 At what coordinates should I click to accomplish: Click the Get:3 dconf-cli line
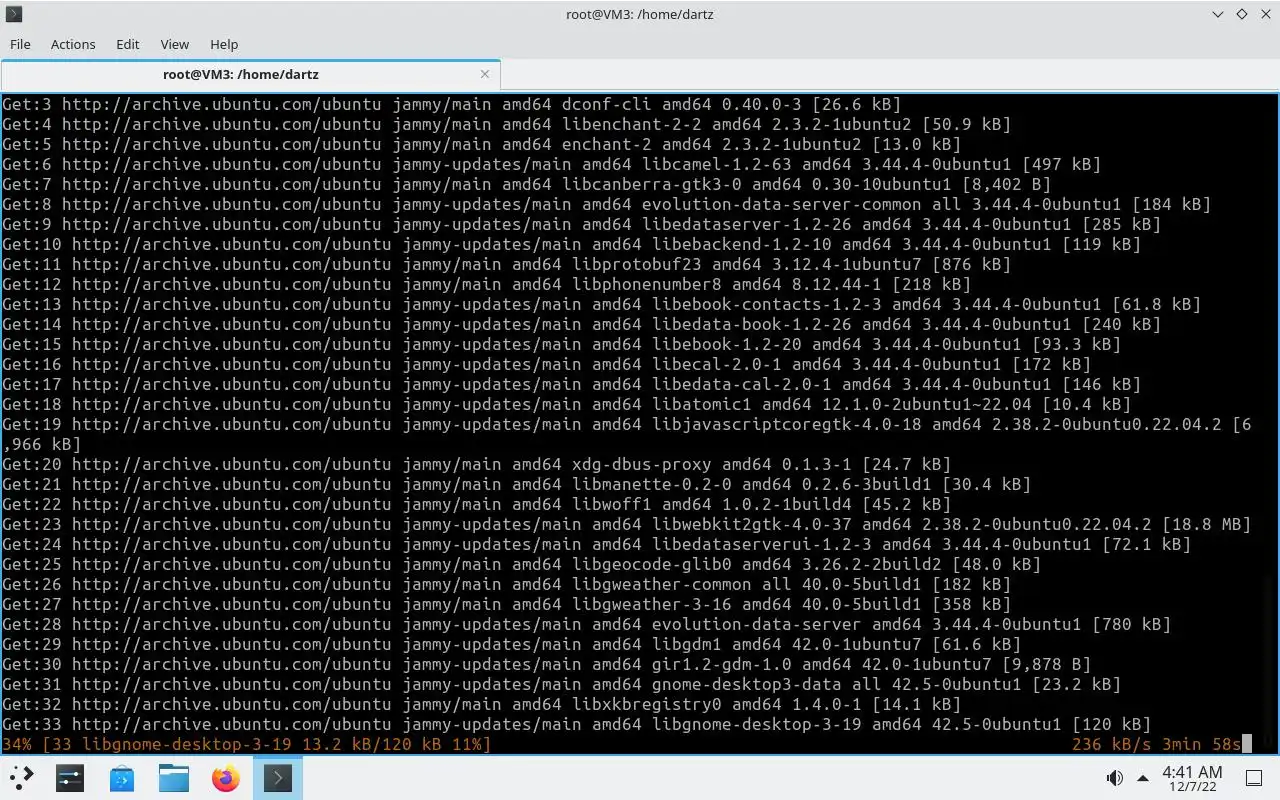coord(451,104)
